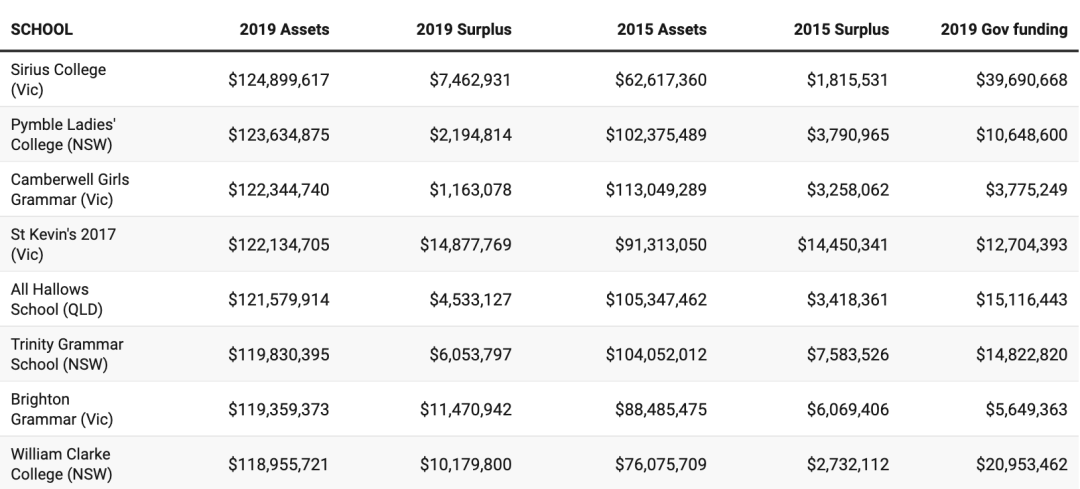Sort by the SCHOOL column header

(x=41, y=30)
